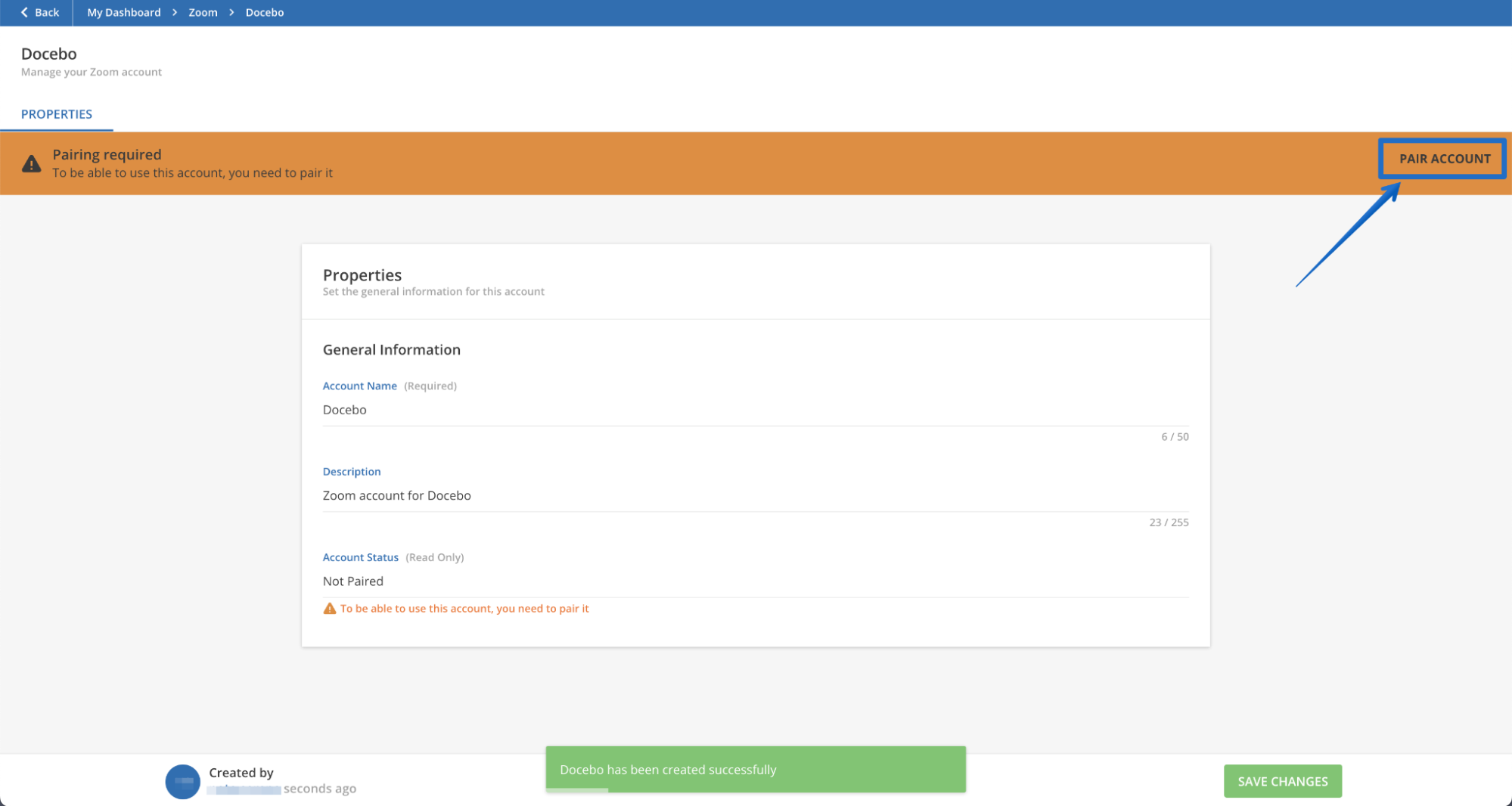Click the SAVE CHANGES button
Viewport: 1512px width, 806px height.
1283,781
